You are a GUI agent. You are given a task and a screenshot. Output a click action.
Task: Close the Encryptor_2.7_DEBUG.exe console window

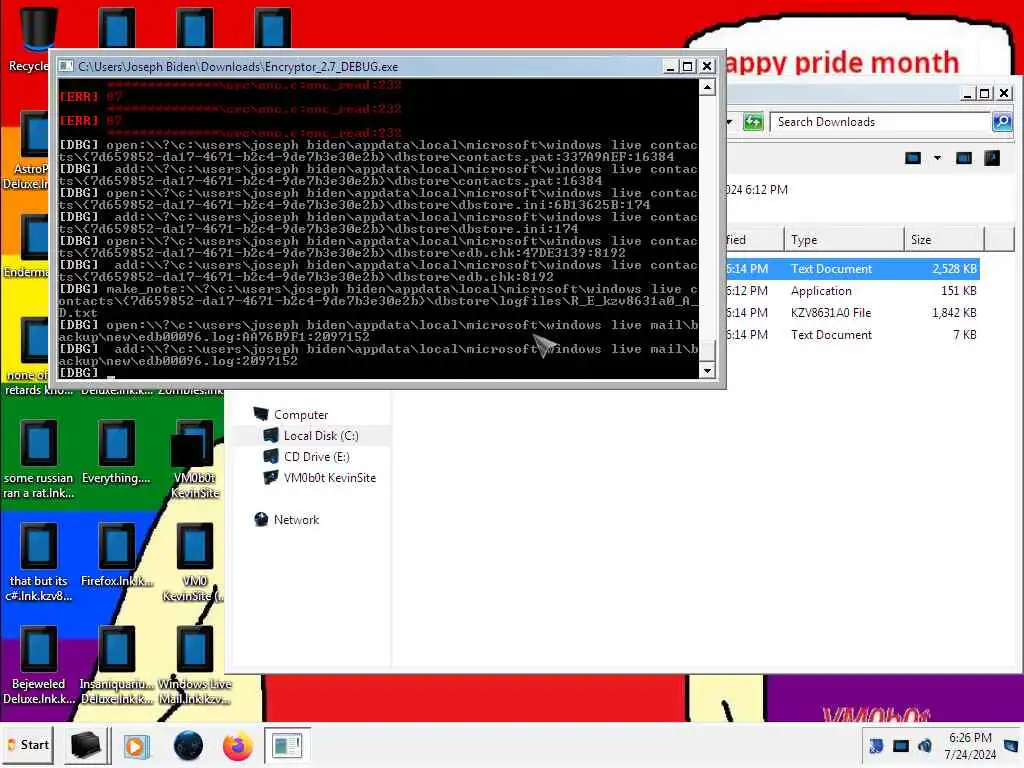coord(707,66)
